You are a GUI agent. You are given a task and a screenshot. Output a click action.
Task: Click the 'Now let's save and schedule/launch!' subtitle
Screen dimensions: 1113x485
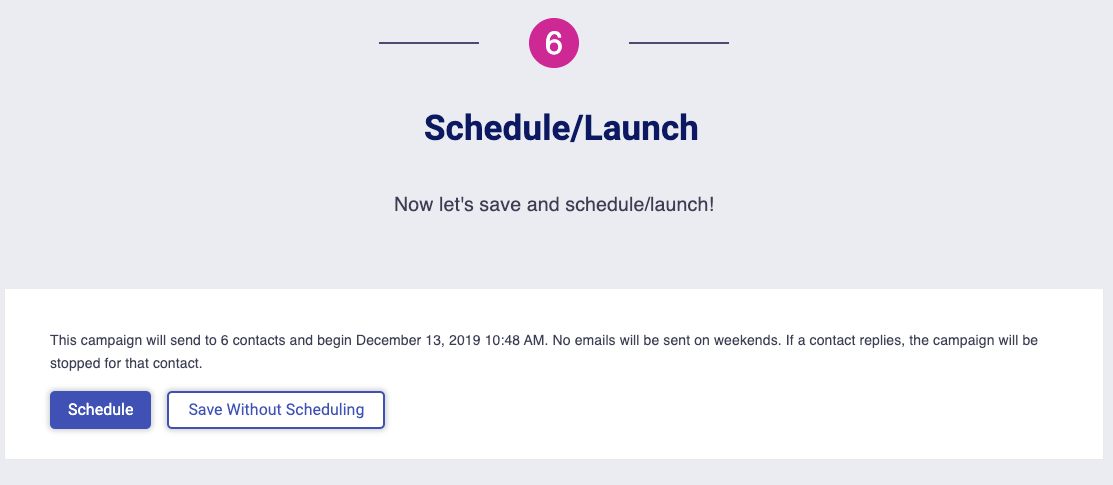tap(554, 205)
